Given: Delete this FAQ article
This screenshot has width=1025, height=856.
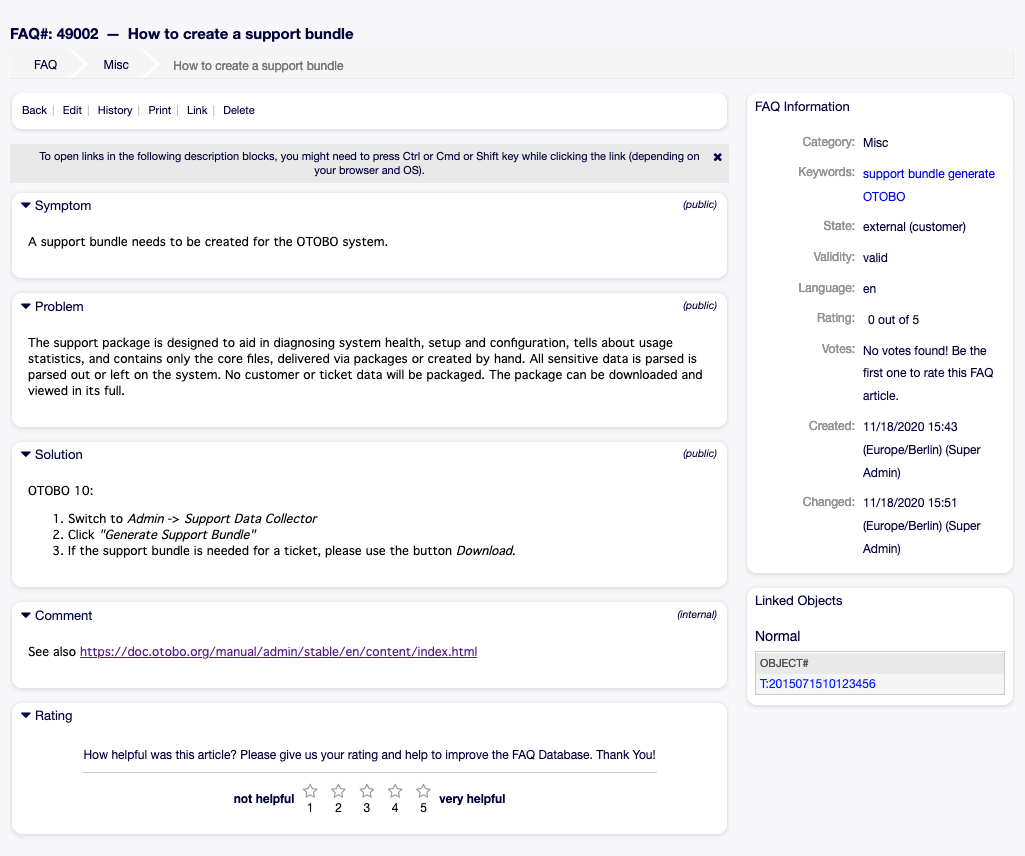Looking at the screenshot, I should [x=238, y=111].
